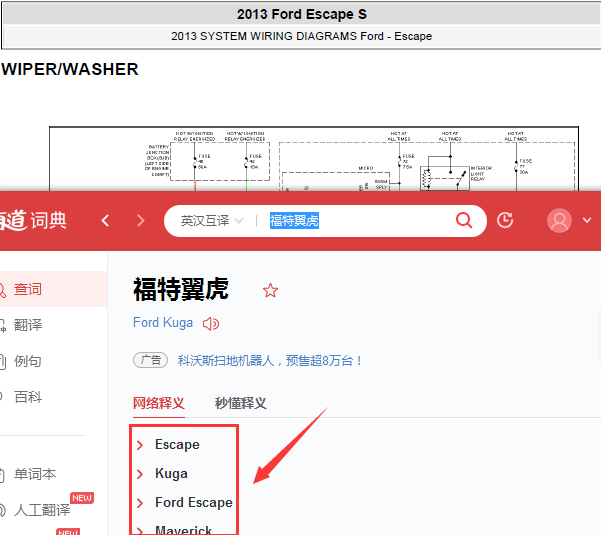Viewport: 601px width, 535px height.
Task: Favorite the word with star icon
Action: [x=270, y=290]
